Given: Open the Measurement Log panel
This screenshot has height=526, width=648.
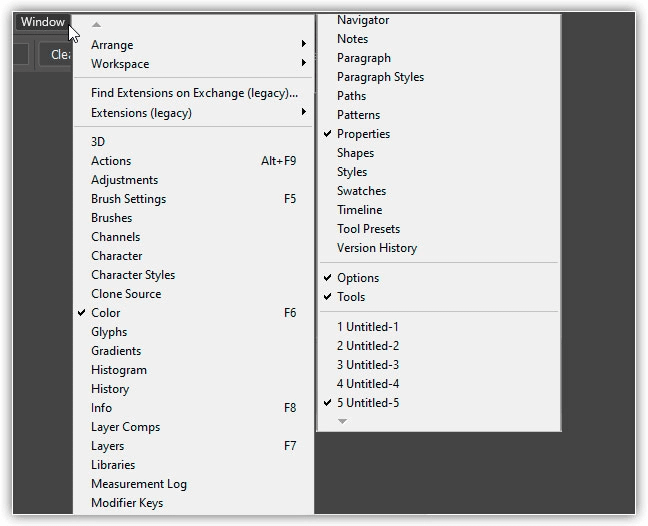Looking at the screenshot, I should [x=193, y=484].
